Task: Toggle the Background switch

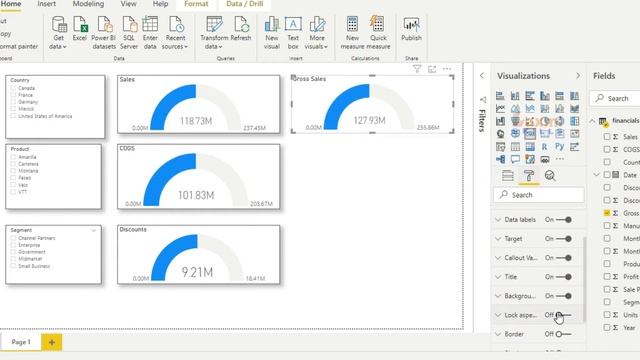Action: [x=564, y=296]
